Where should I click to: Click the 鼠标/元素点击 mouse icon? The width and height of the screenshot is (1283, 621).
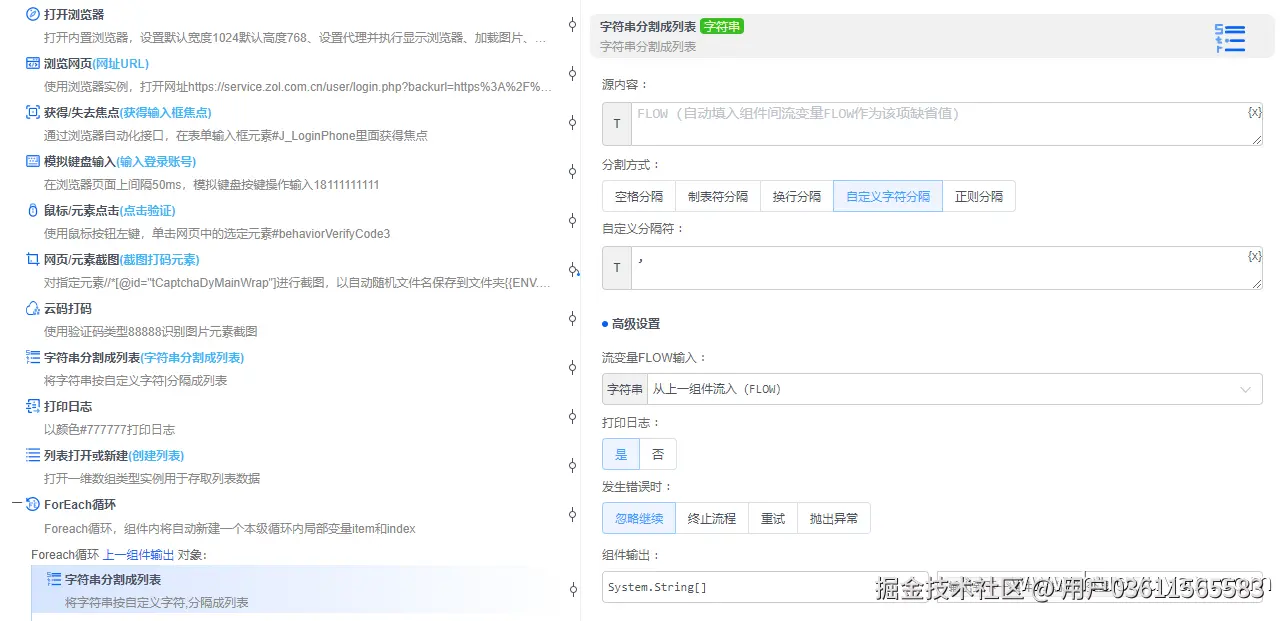pyautogui.click(x=33, y=210)
